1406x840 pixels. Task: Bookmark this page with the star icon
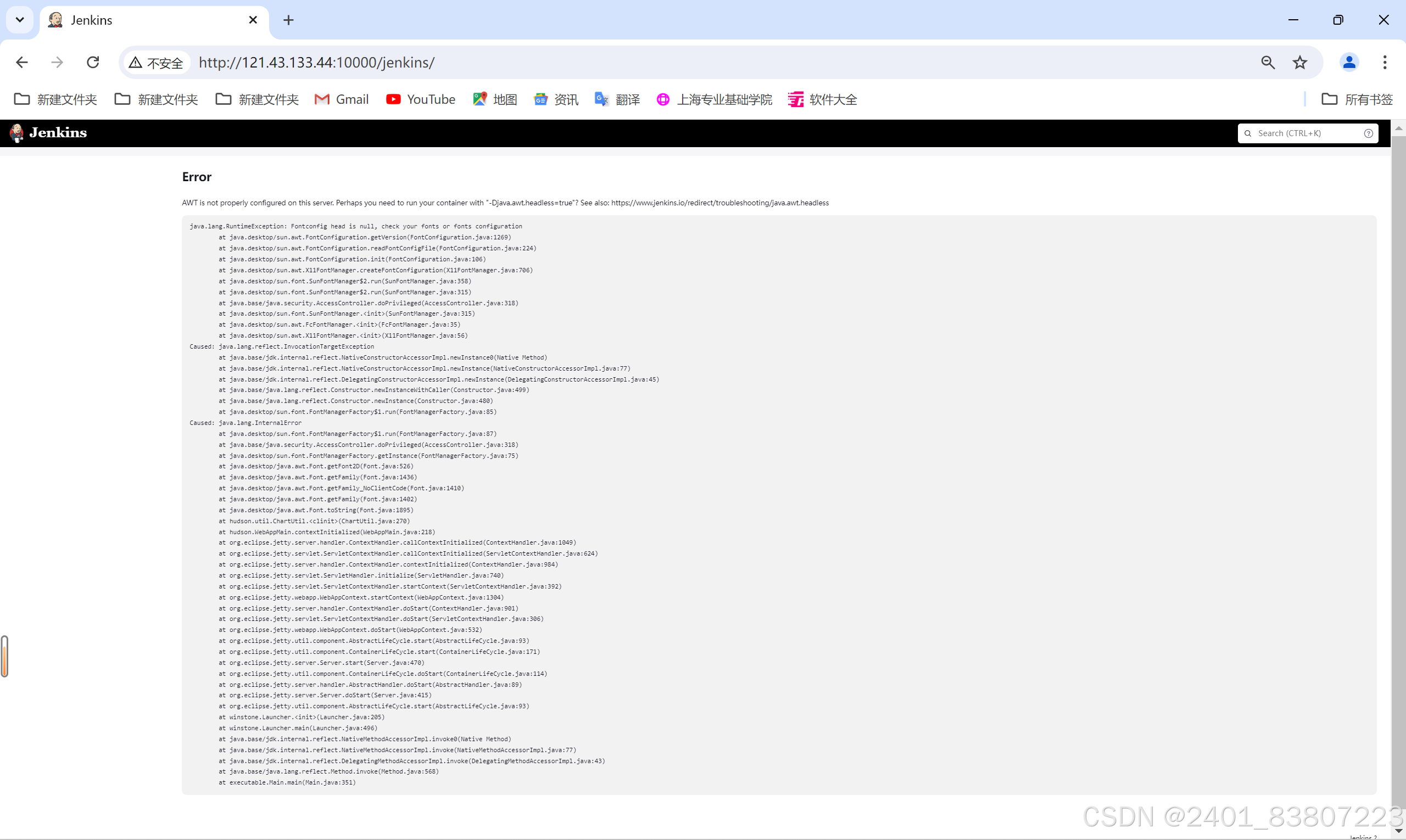1299,62
